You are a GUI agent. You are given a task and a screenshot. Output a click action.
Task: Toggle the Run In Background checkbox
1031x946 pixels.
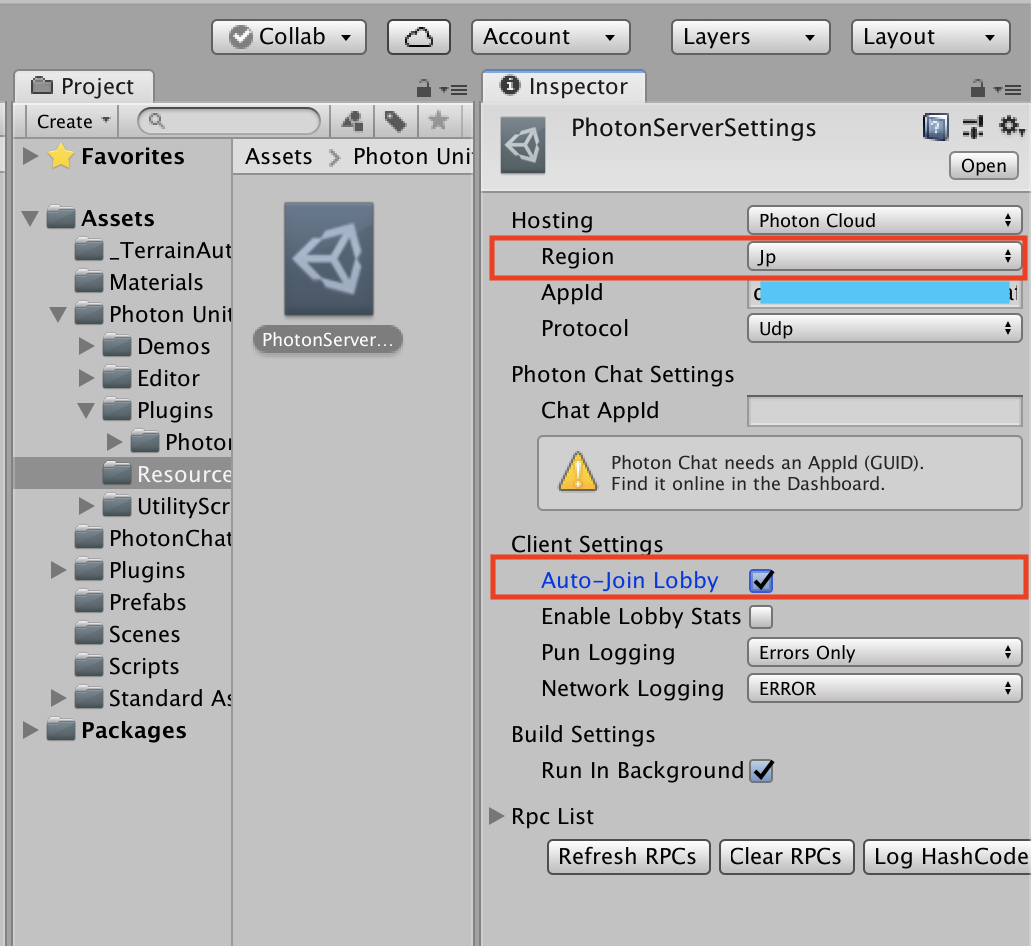[x=761, y=770]
